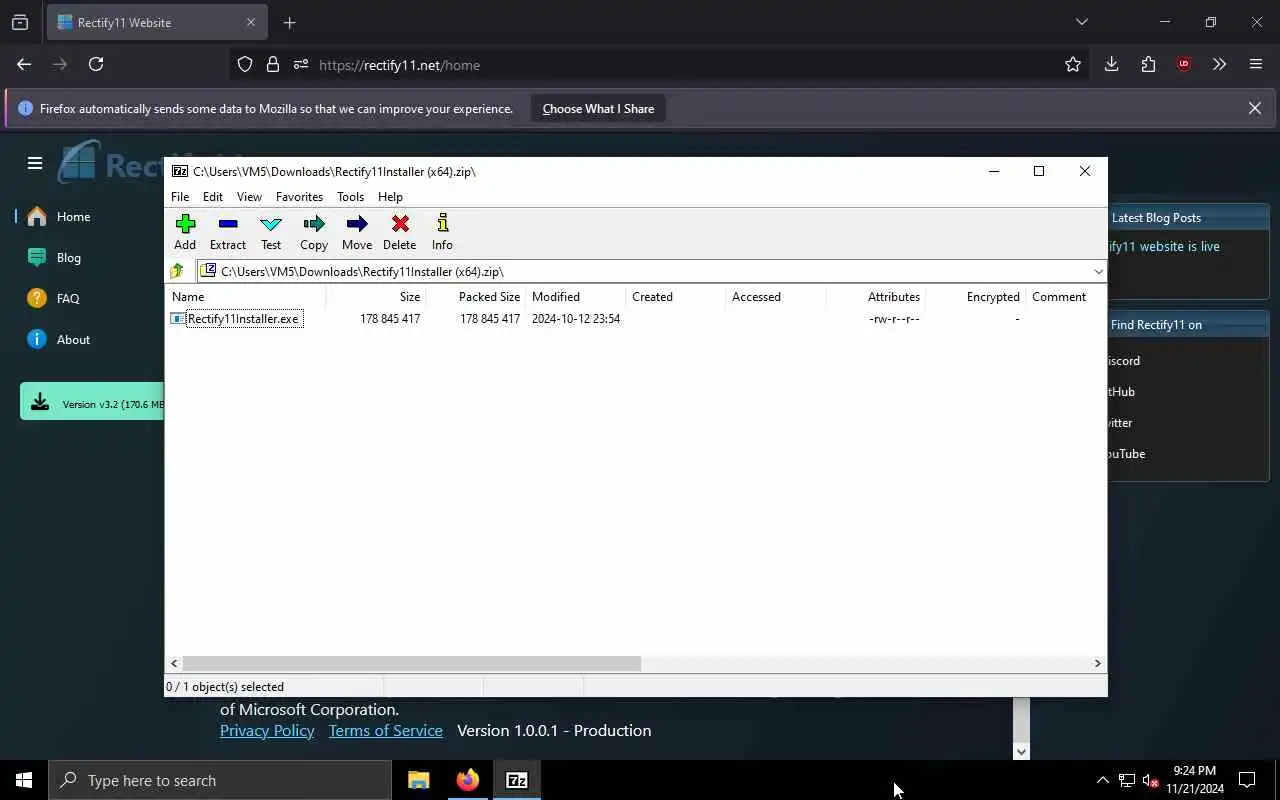Switch to Firefox on the taskbar
This screenshot has height=800, width=1280.
467,780
